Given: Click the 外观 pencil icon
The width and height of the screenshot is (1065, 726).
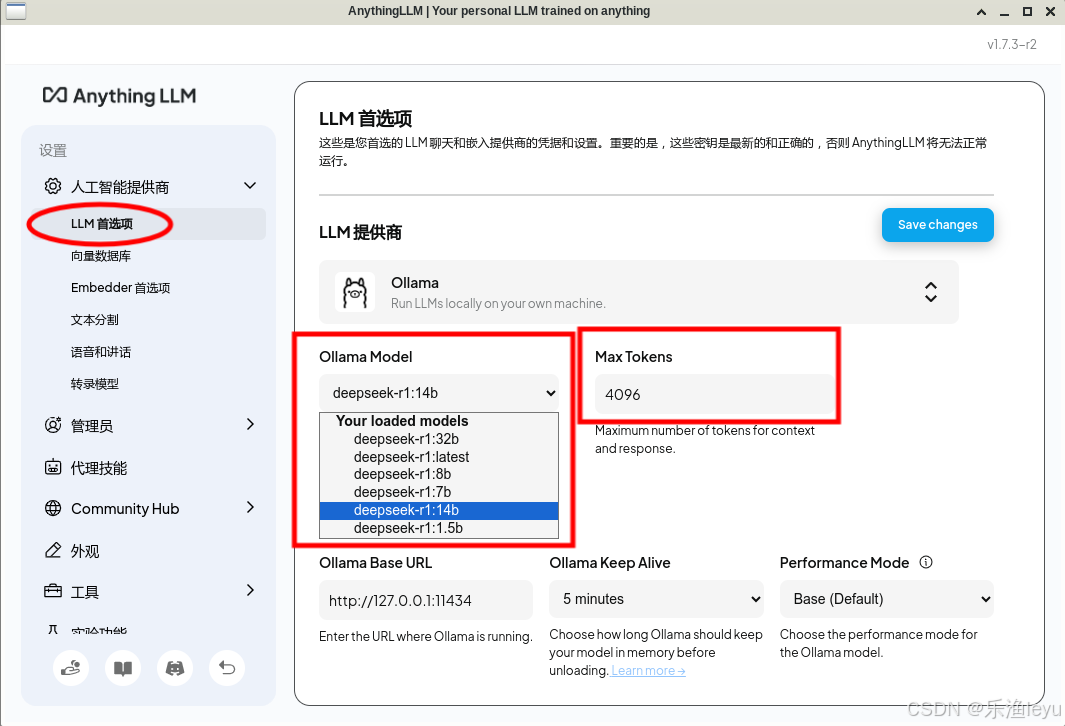Looking at the screenshot, I should [53, 550].
